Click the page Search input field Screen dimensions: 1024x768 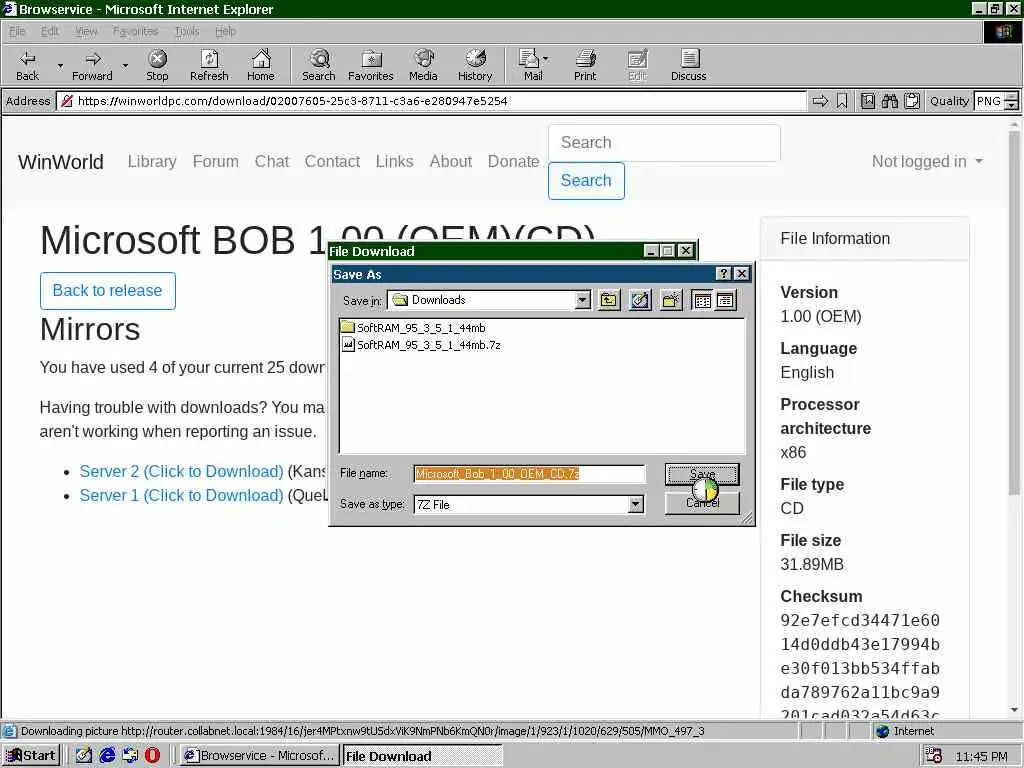click(664, 143)
